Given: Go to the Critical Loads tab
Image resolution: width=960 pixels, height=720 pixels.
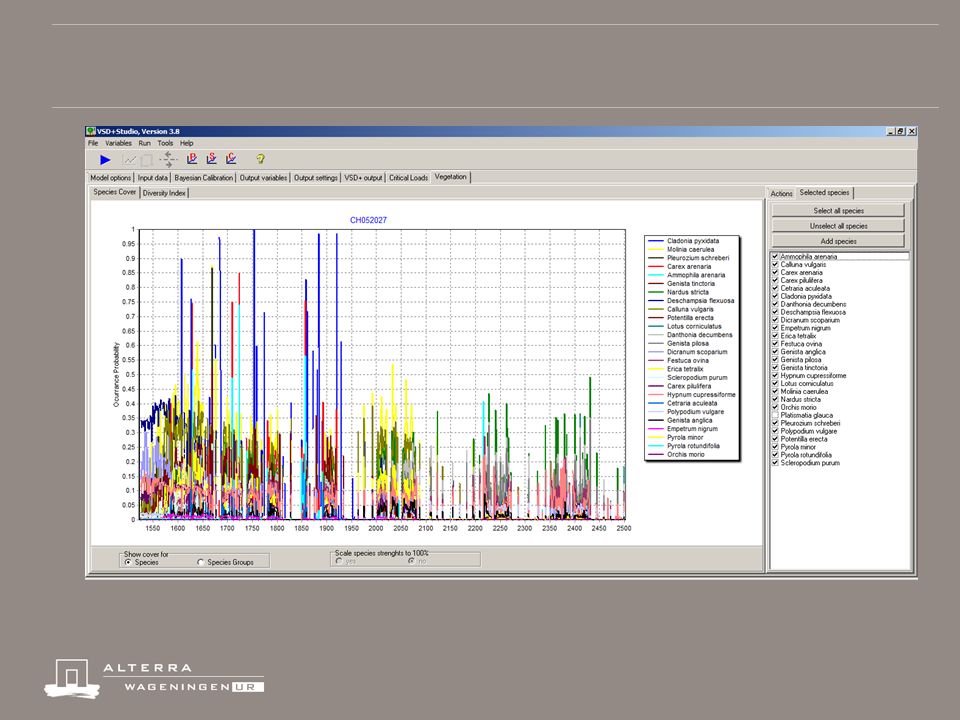Looking at the screenshot, I should point(408,178).
